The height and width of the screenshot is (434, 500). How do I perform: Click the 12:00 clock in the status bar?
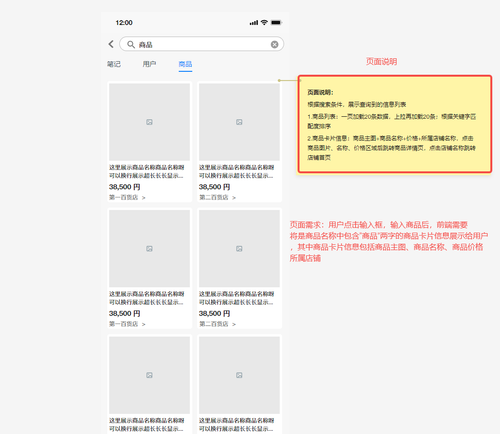coord(124,23)
